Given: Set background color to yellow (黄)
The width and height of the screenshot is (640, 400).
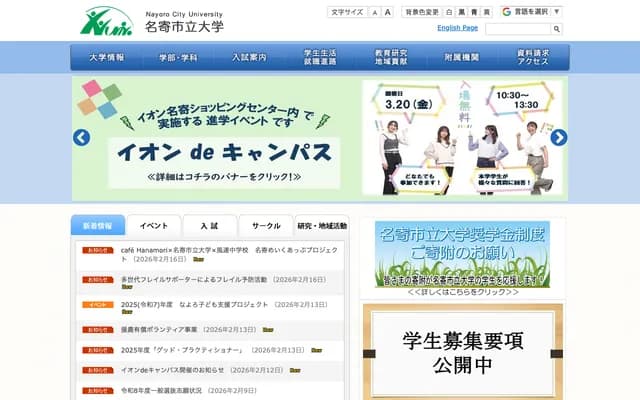Looking at the screenshot, I should (487, 12).
